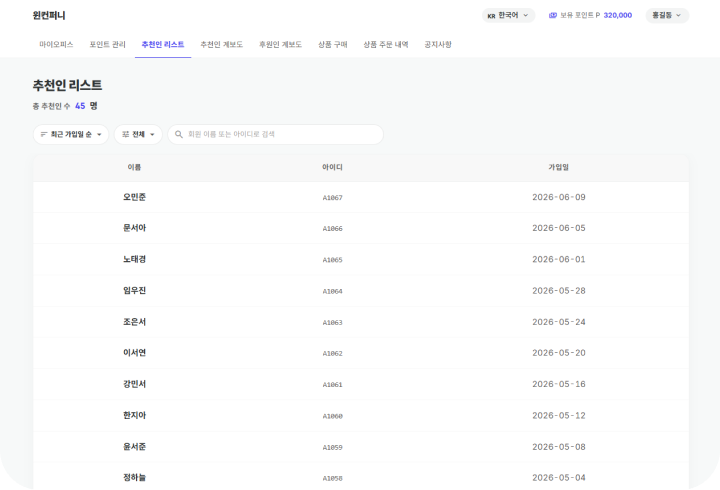The image size is (720, 490).
Task: Click the join date 2026-06-09
Action: tap(559, 197)
